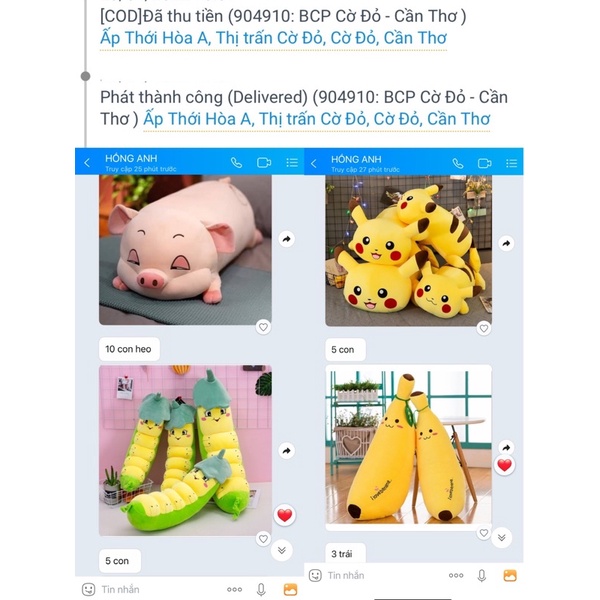Image resolution: width=600 pixels, height=600 pixels.
Task: Forward the pink pig plush image
Action: [x=286, y=240]
